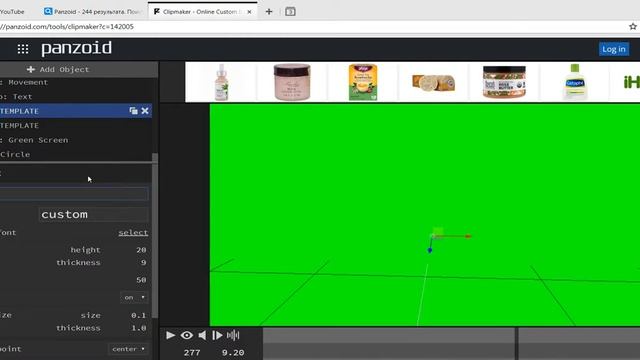Image resolution: width=640 pixels, height=360 pixels.
Task: Click the properties panel scrollbar
Action: [155, 237]
